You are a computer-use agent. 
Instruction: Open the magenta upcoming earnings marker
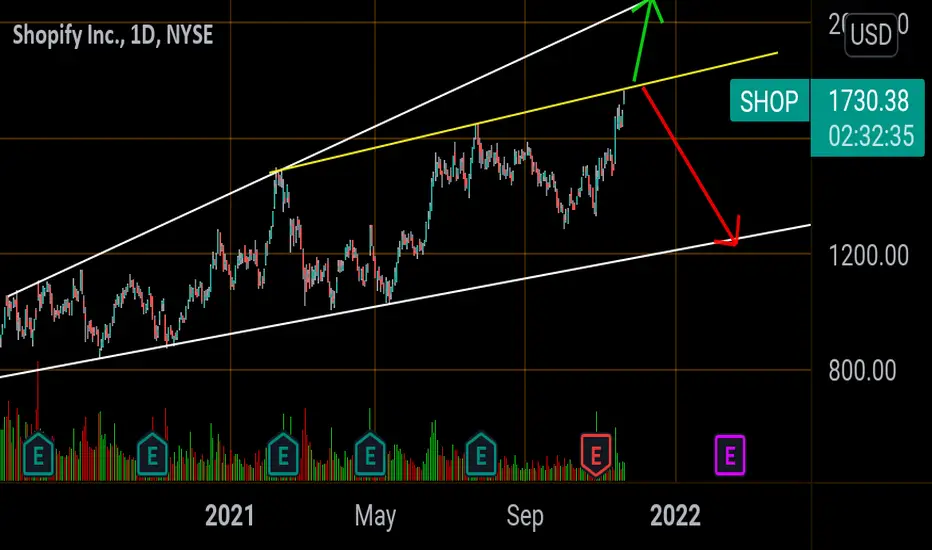[730, 455]
